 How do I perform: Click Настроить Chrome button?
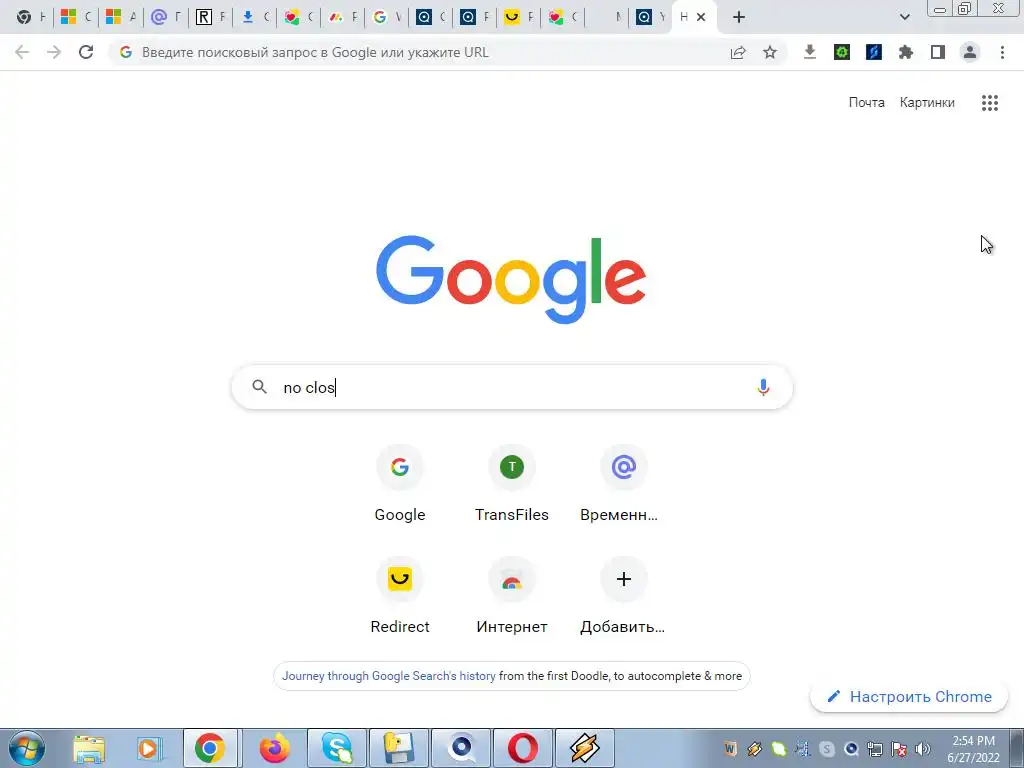point(909,697)
